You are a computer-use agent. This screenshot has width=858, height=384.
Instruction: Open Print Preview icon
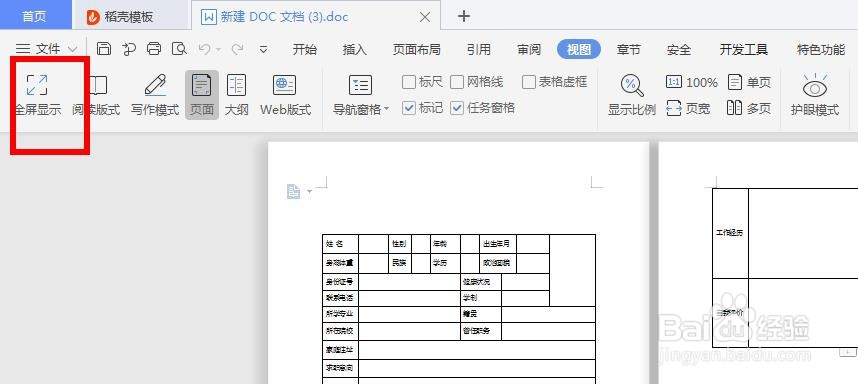click(x=179, y=49)
